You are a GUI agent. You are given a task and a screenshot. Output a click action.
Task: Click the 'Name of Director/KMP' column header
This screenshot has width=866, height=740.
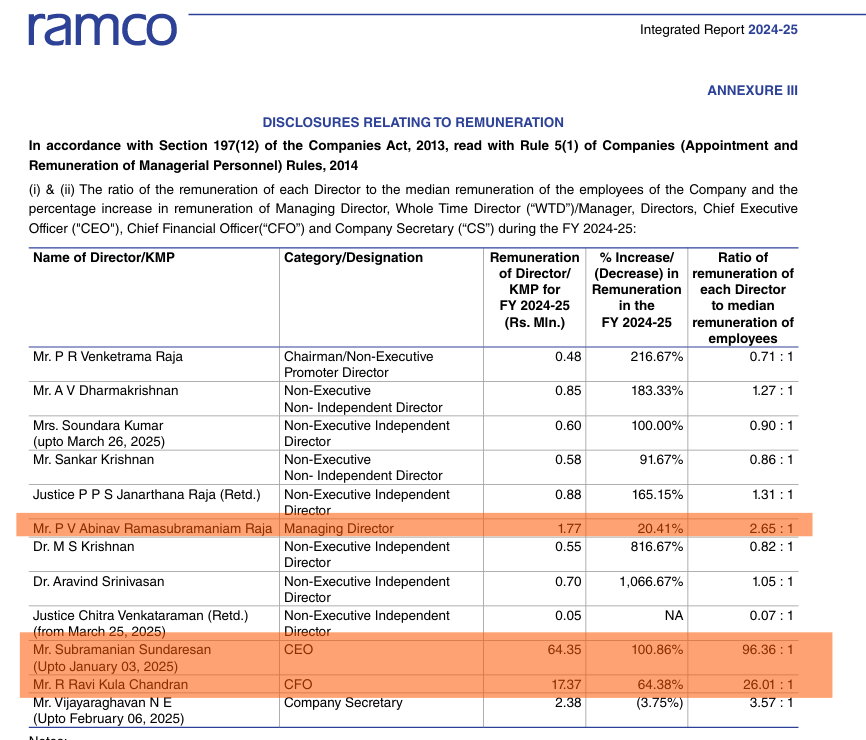[x=104, y=257]
